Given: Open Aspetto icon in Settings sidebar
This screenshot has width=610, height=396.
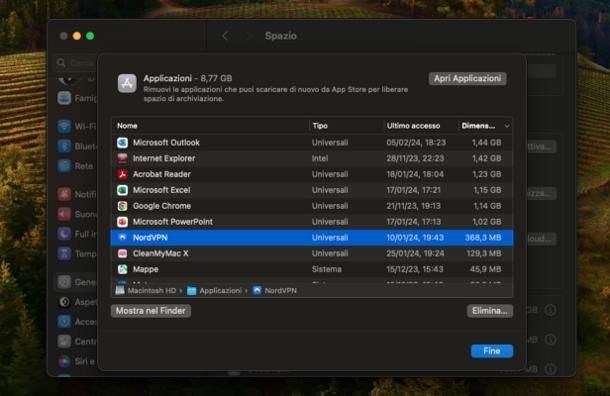Looking at the screenshot, I should (x=64, y=301).
